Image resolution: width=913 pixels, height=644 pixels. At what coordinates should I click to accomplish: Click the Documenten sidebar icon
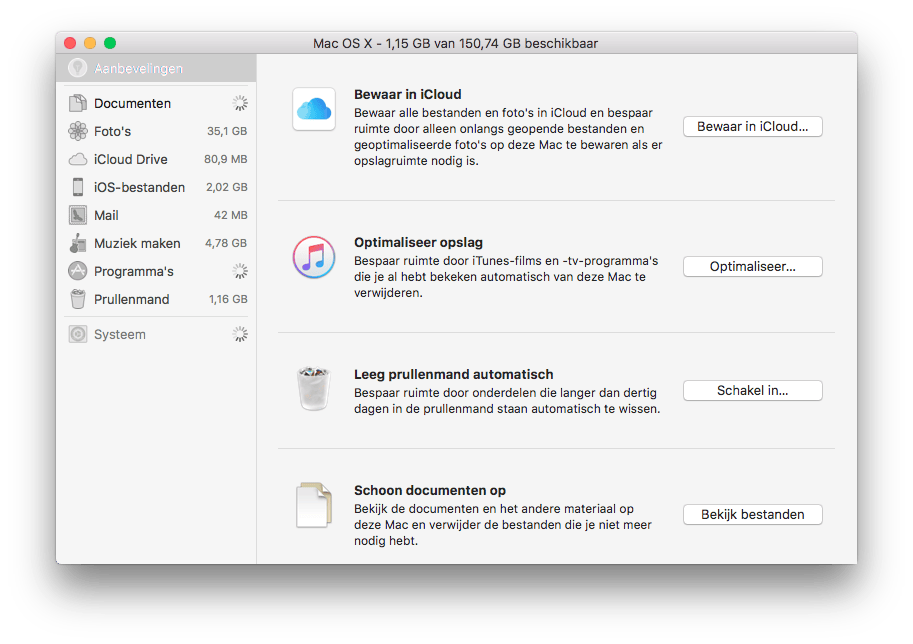(x=77, y=103)
